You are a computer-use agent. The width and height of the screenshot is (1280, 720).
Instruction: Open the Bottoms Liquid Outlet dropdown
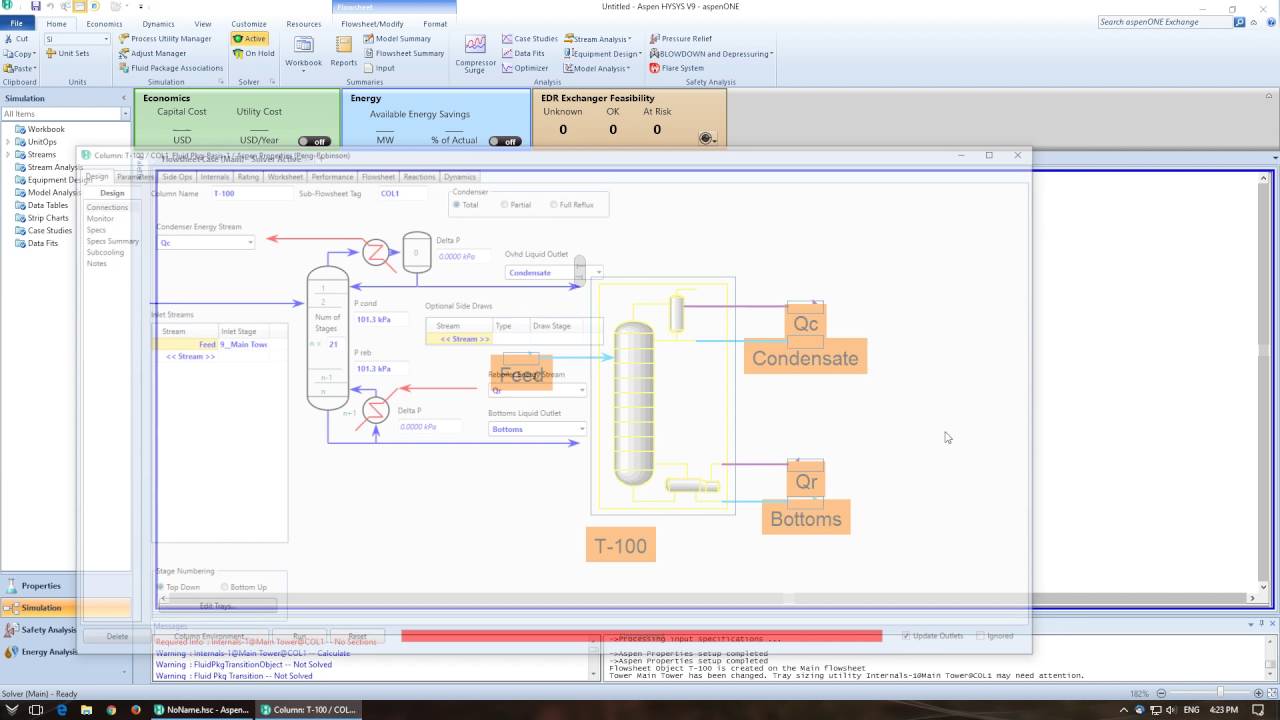click(x=581, y=429)
